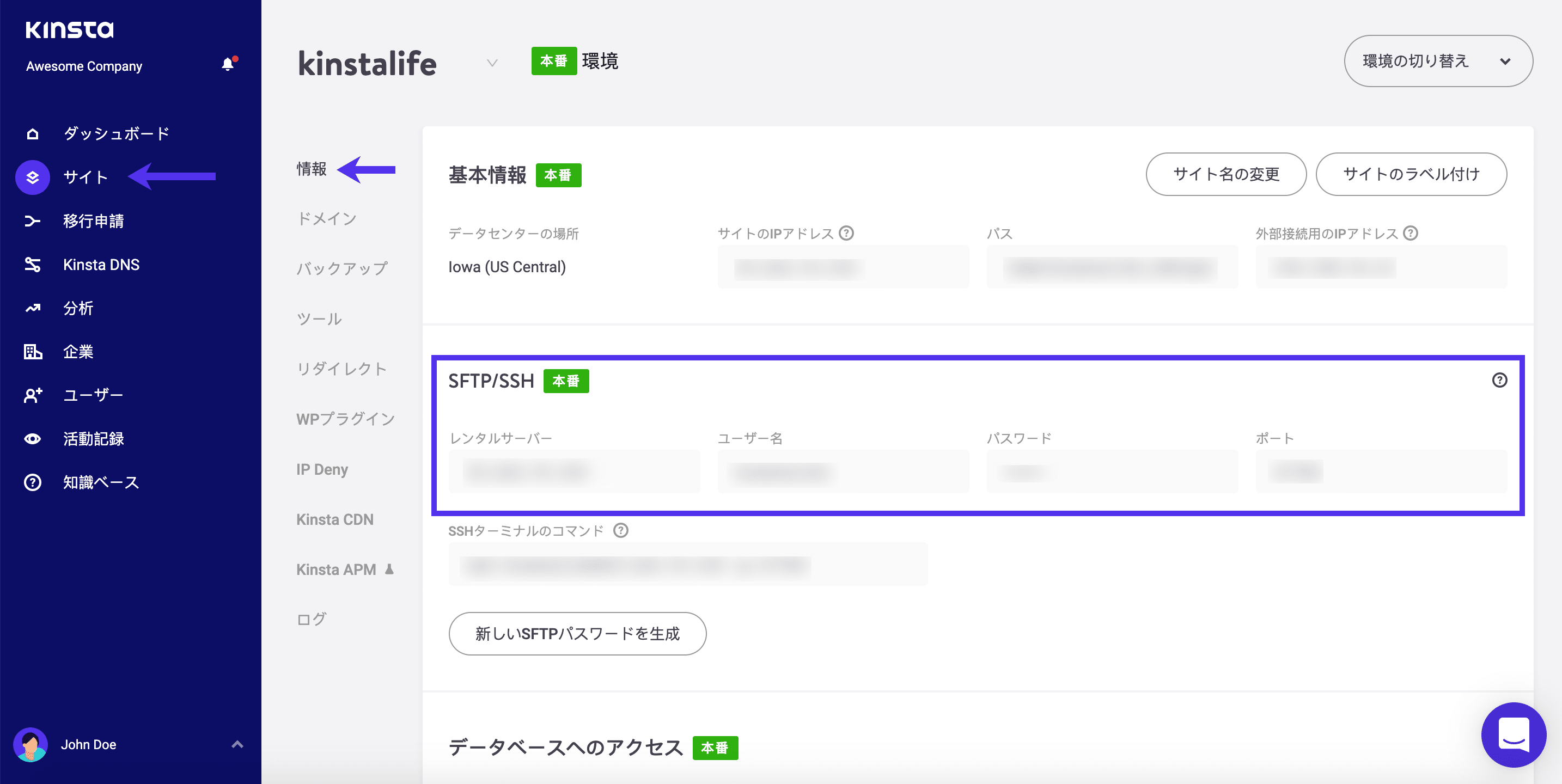The image size is (1562, 784).
Task: Click the John Doe avatar thumbnail
Action: click(31, 745)
